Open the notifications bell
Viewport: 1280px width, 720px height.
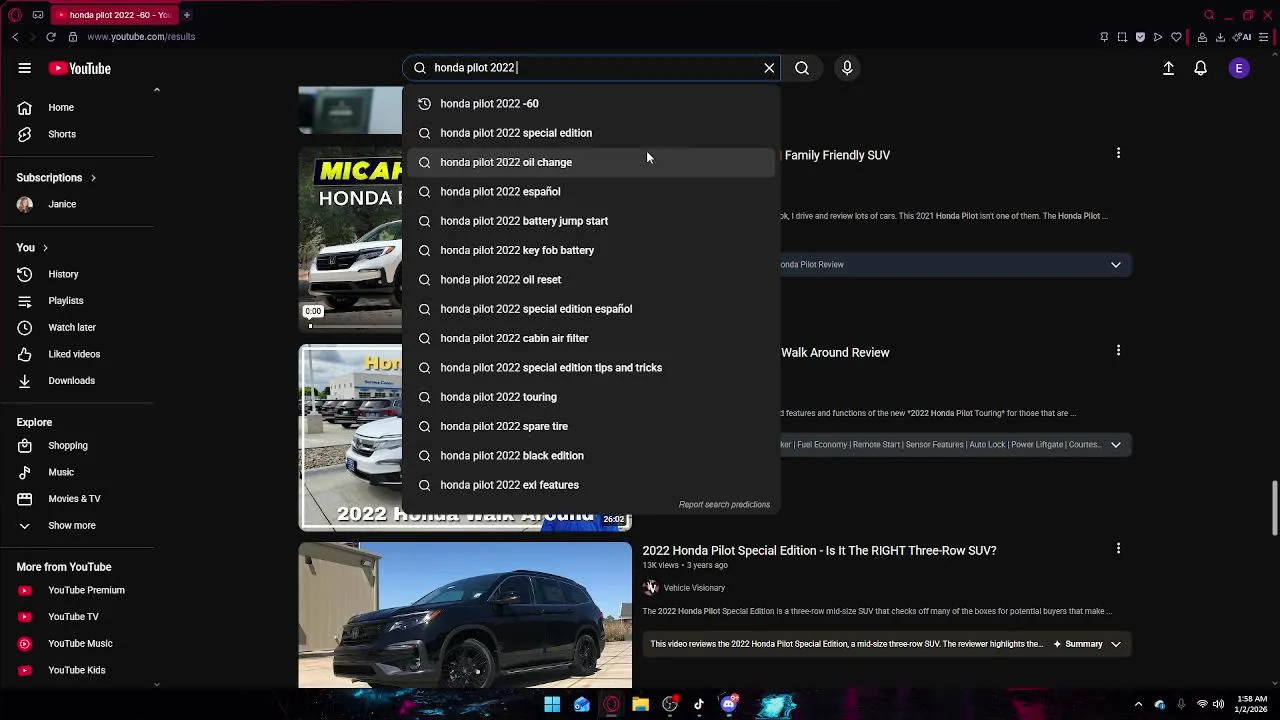pos(1200,68)
